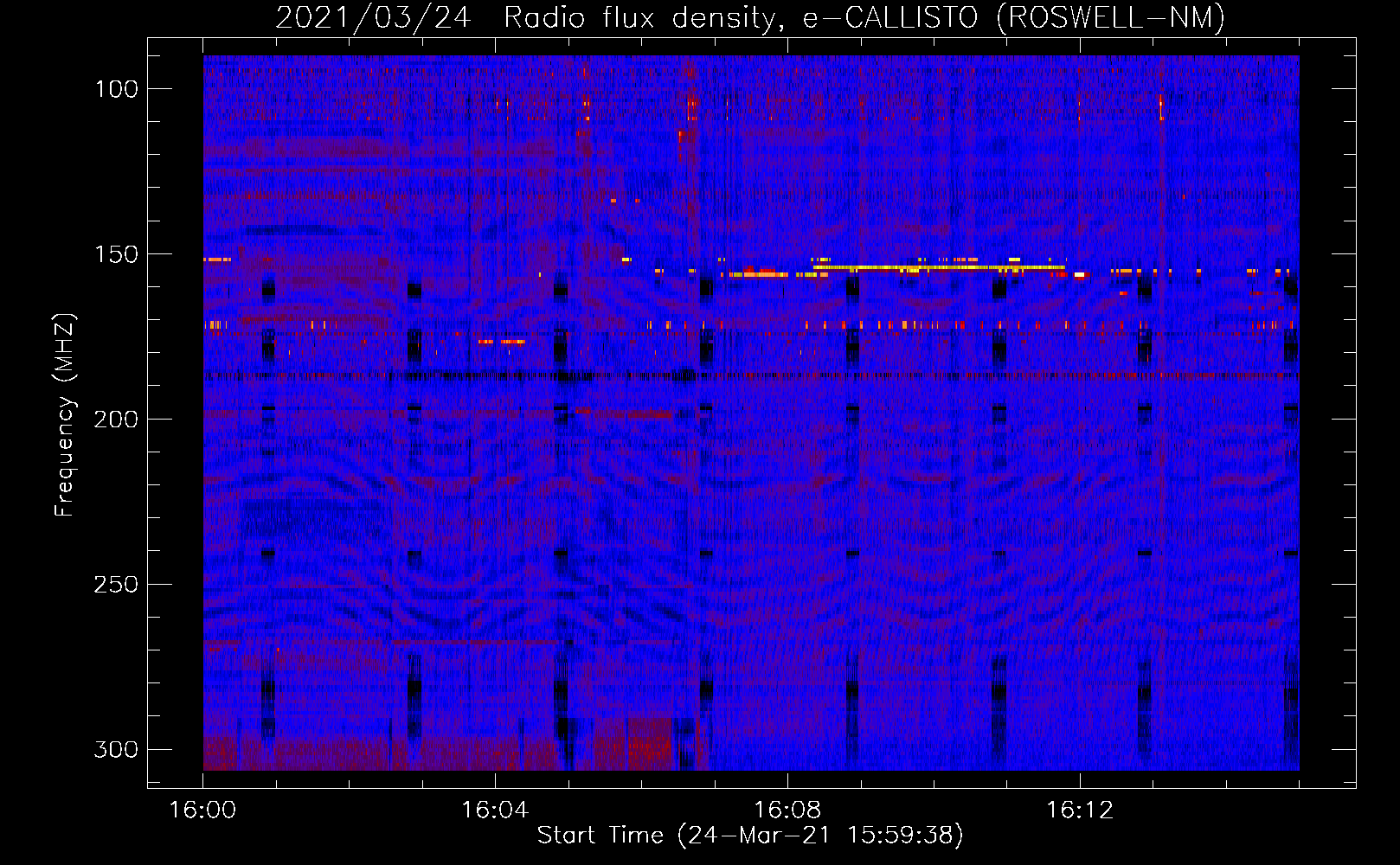This screenshot has width=1400, height=865.
Task: Click the 16:12 time tick label
Action: 1080,811
